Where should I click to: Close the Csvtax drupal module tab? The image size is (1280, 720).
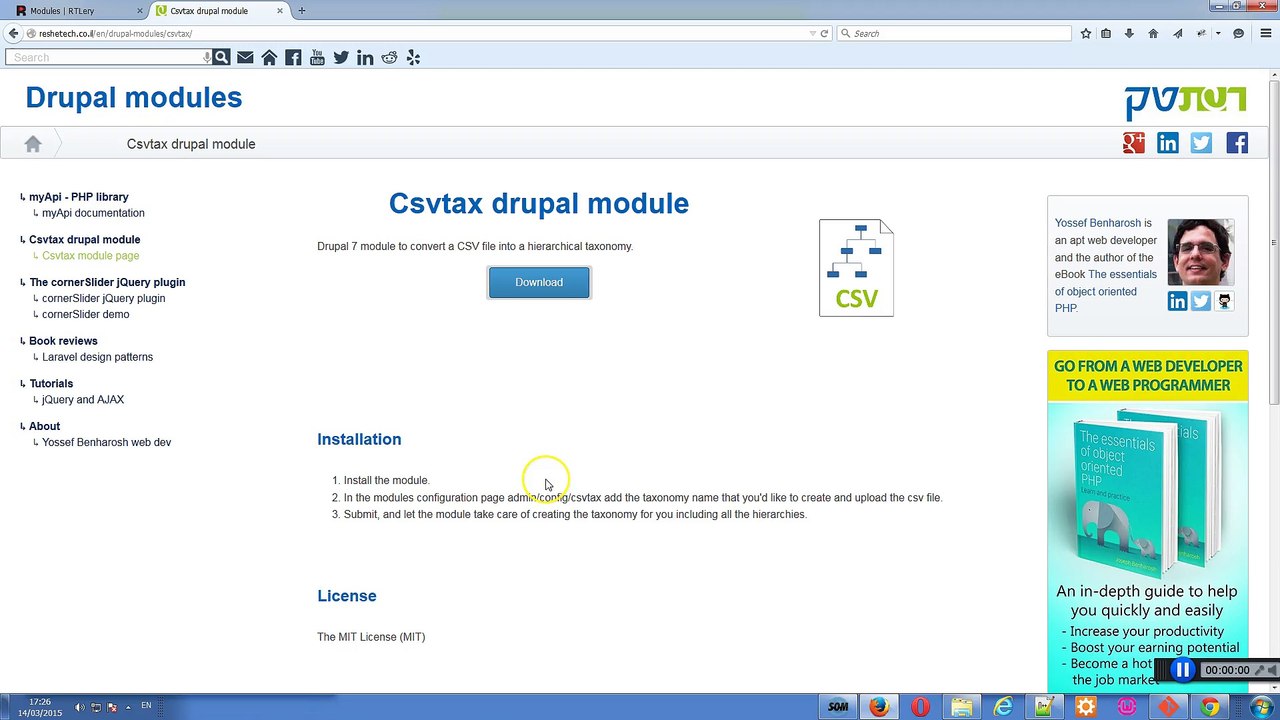click(x=281, y=11)
